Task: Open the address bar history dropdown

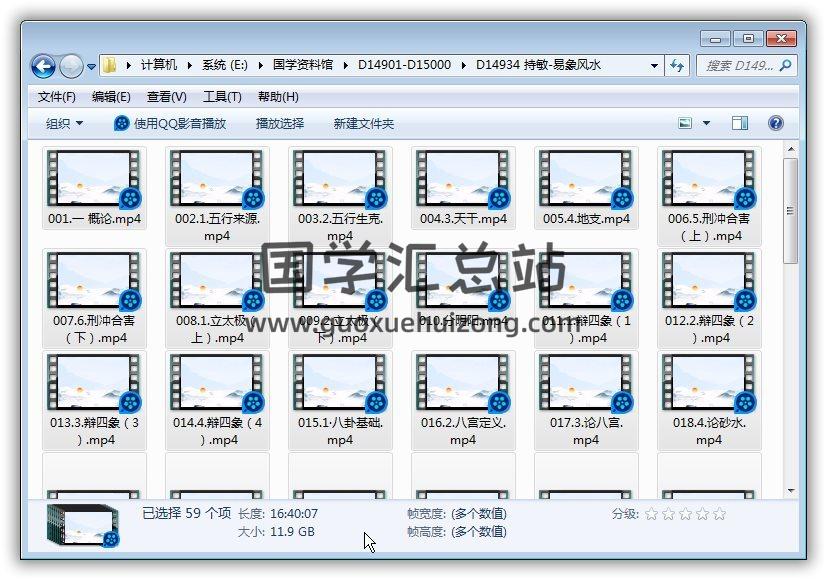Action: (x=654, y=66)
